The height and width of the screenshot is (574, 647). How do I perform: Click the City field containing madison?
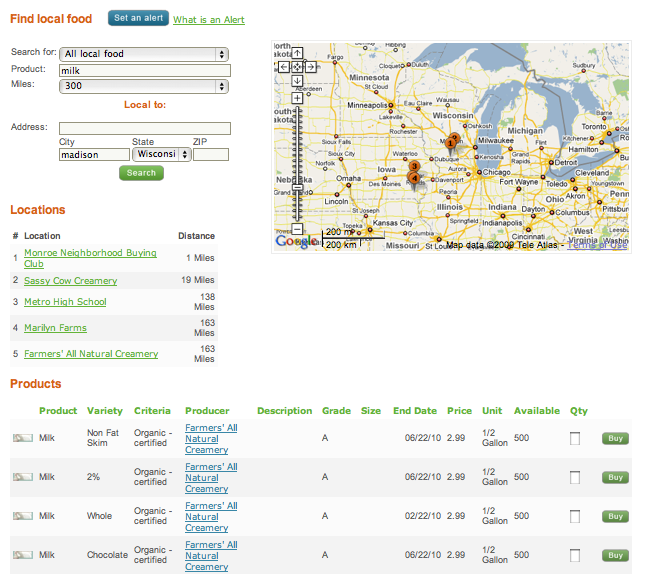[x=94, y=155]
